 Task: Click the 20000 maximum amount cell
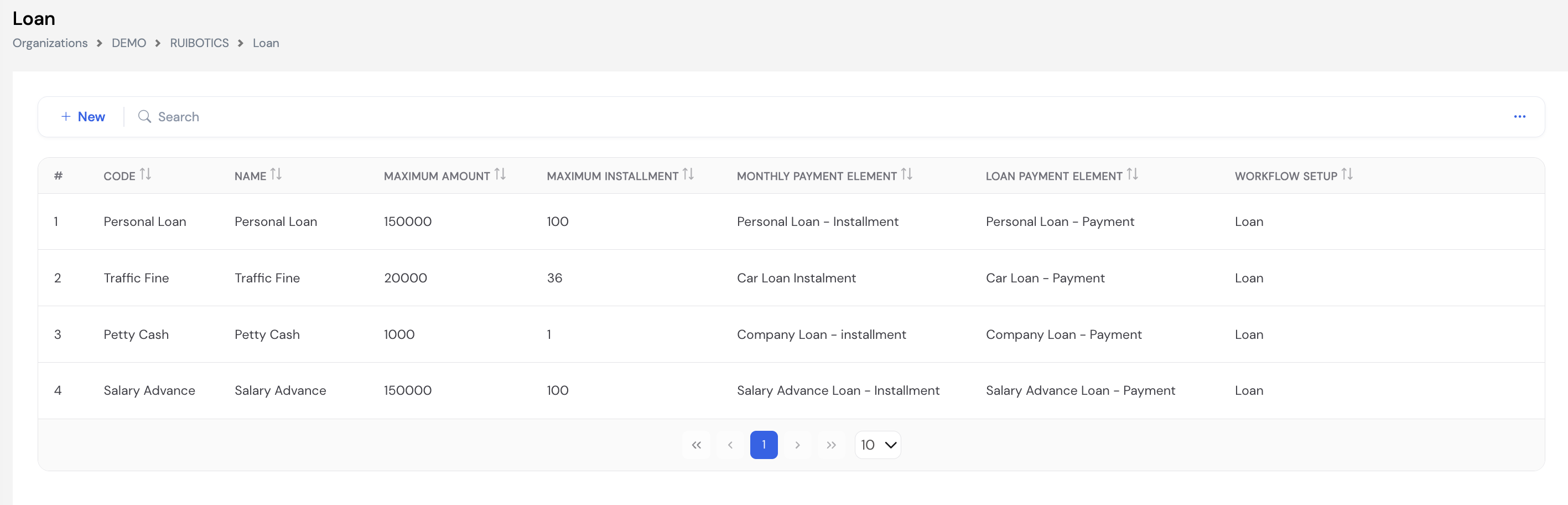tap(406, 278)
